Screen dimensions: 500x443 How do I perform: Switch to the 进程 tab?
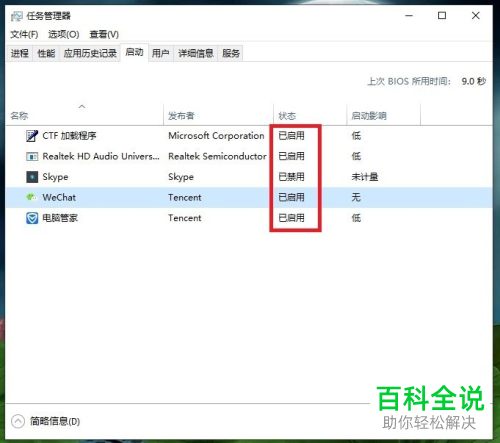(19, 53)
